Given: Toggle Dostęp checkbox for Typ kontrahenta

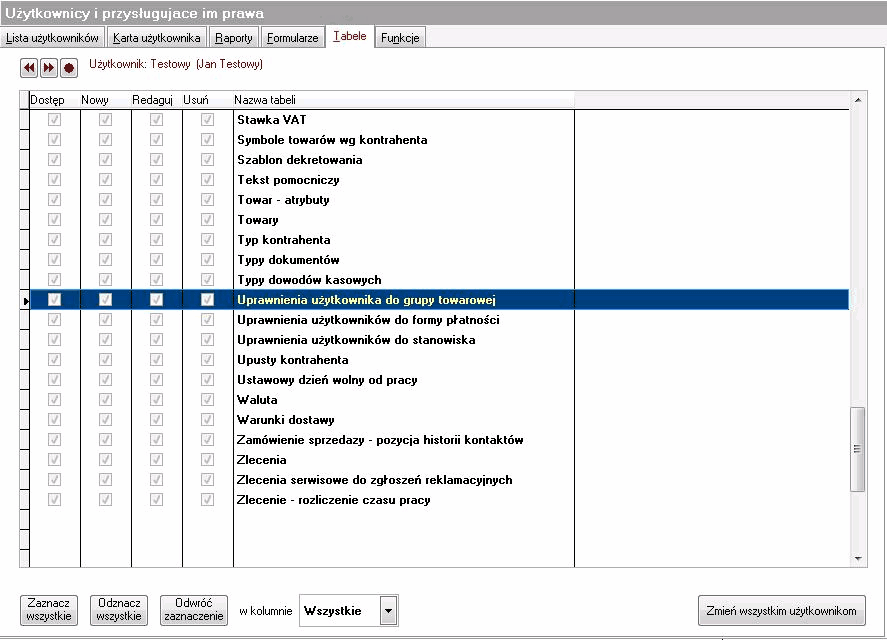Looking at the screenshot, I should tap(54, 239).
